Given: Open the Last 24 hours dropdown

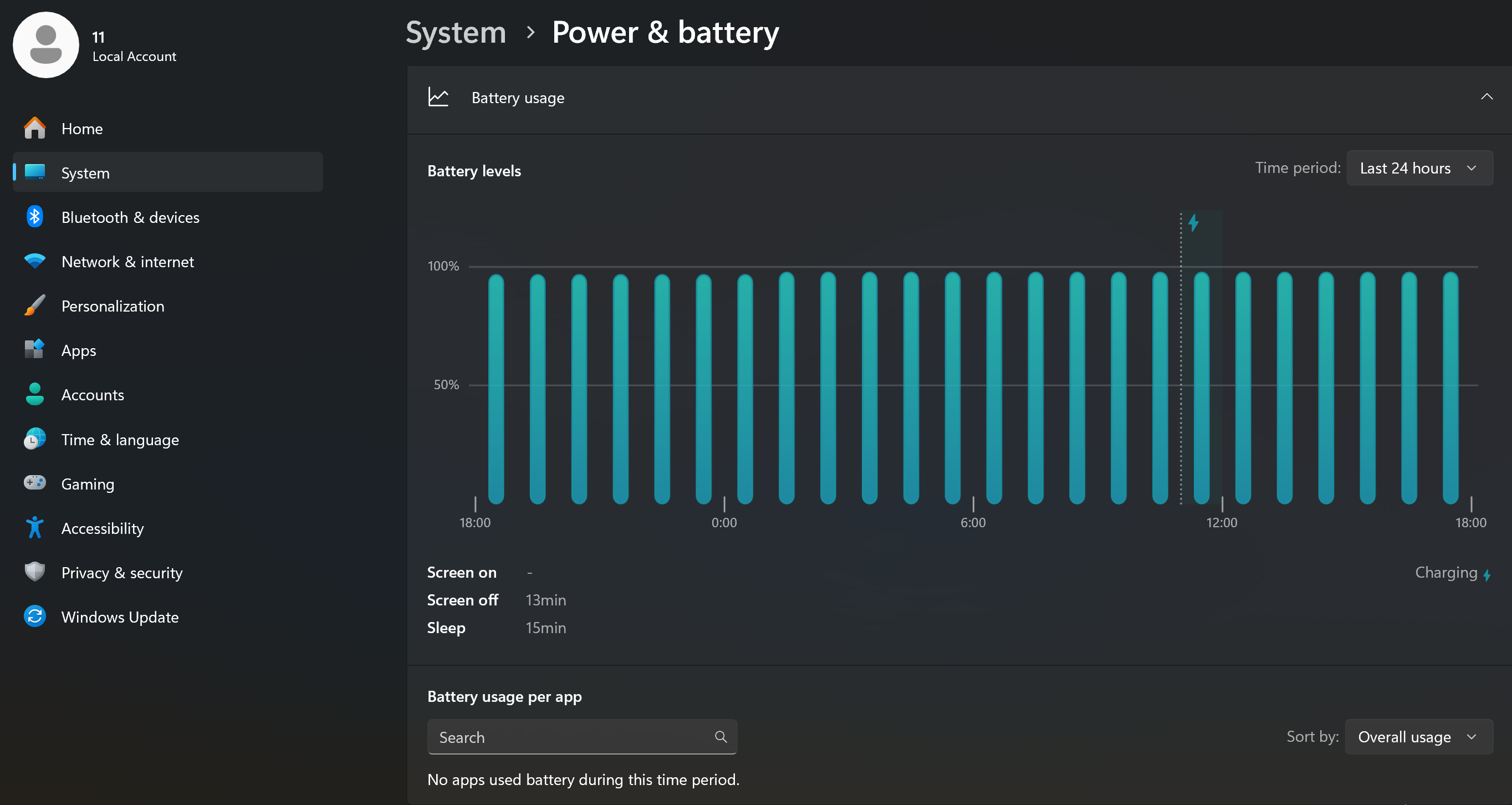Looking at the screenshot, I should (x=1419, y=168).
